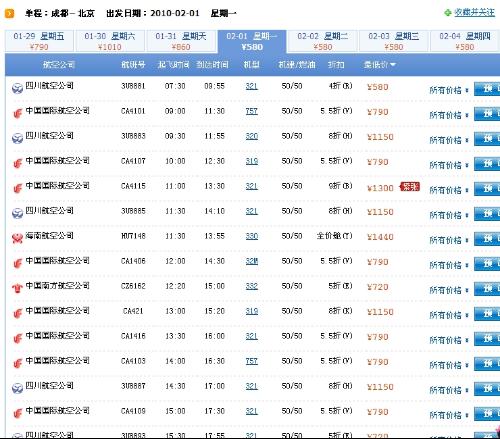Click the blue book button for flight CA1406
Screen dimensions: 500x439
(487, 264)
